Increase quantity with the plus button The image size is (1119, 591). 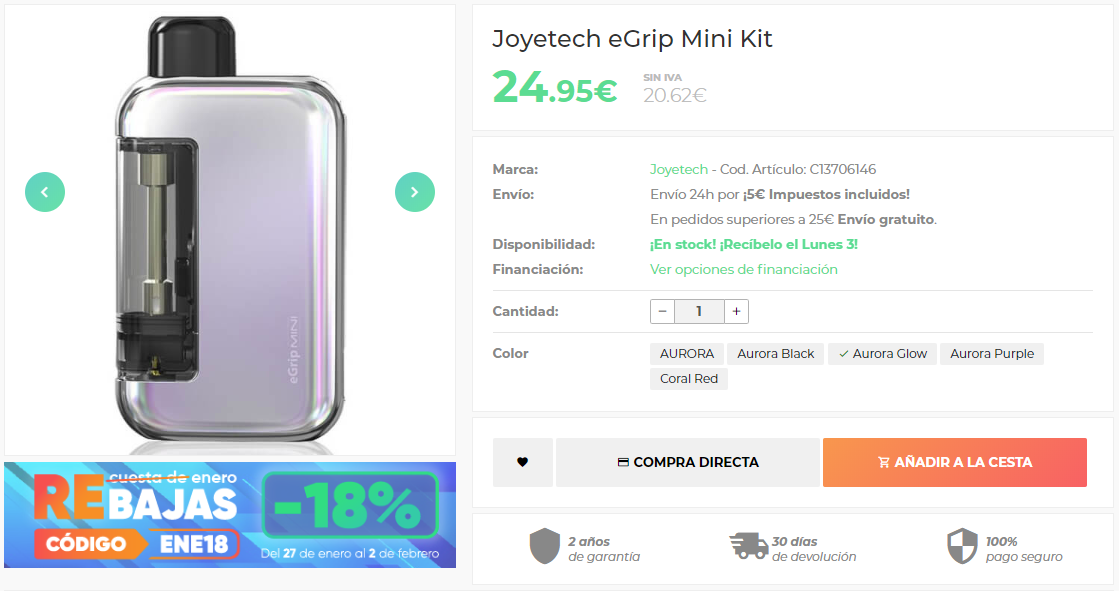[x=736, y=311]
